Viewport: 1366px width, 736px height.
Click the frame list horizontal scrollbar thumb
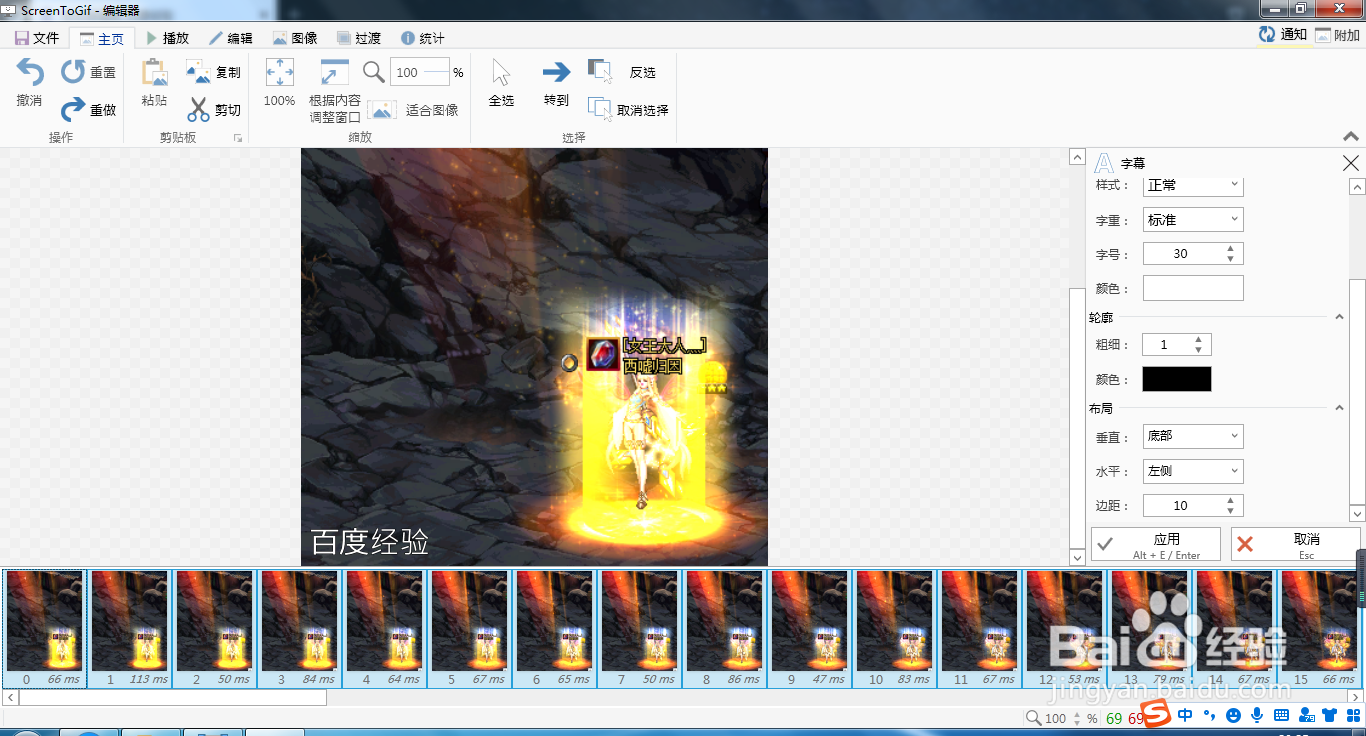tap(173, 697)
